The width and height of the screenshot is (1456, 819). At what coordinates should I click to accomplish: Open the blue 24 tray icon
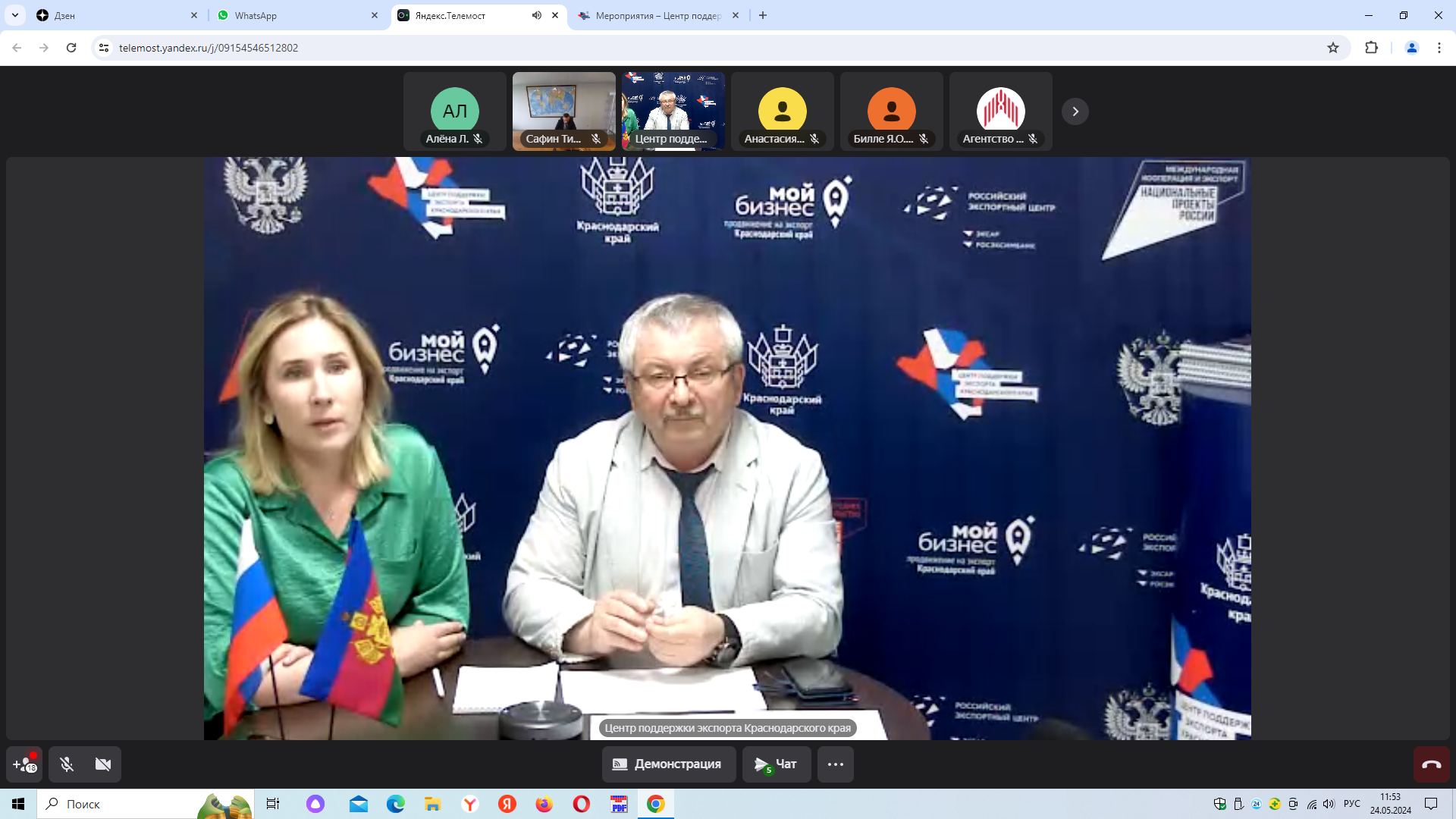tap(1257, 804)
